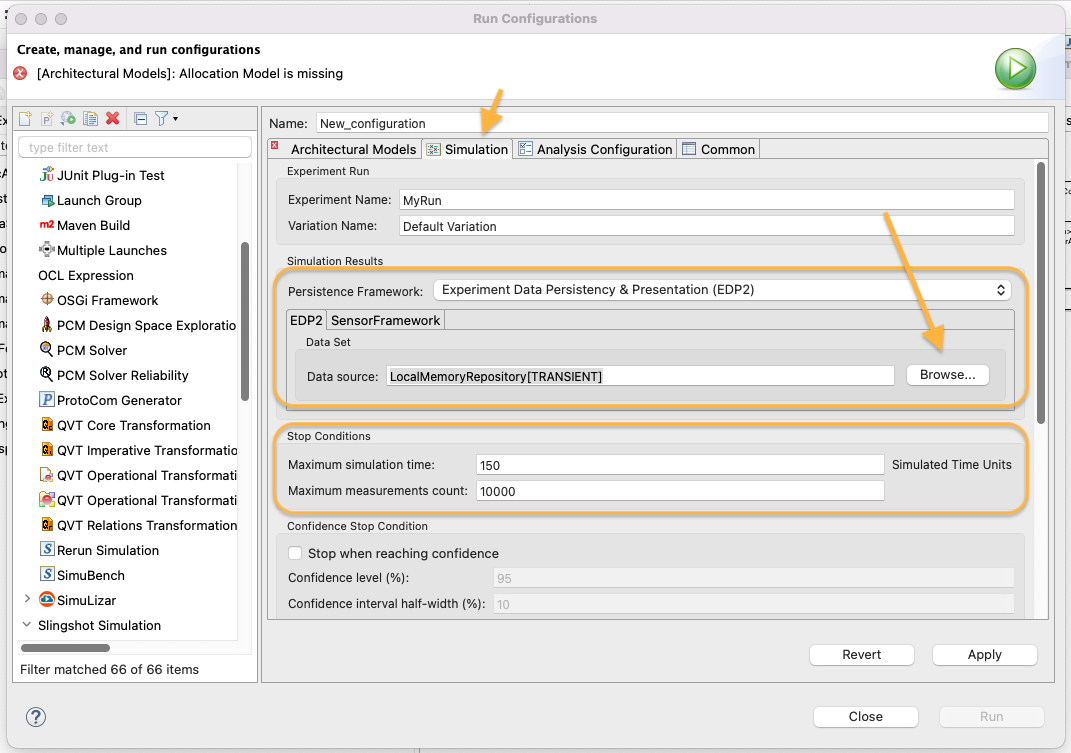Click the SimuBench icon
The image size is (1071, 753).
pos(47,574)
